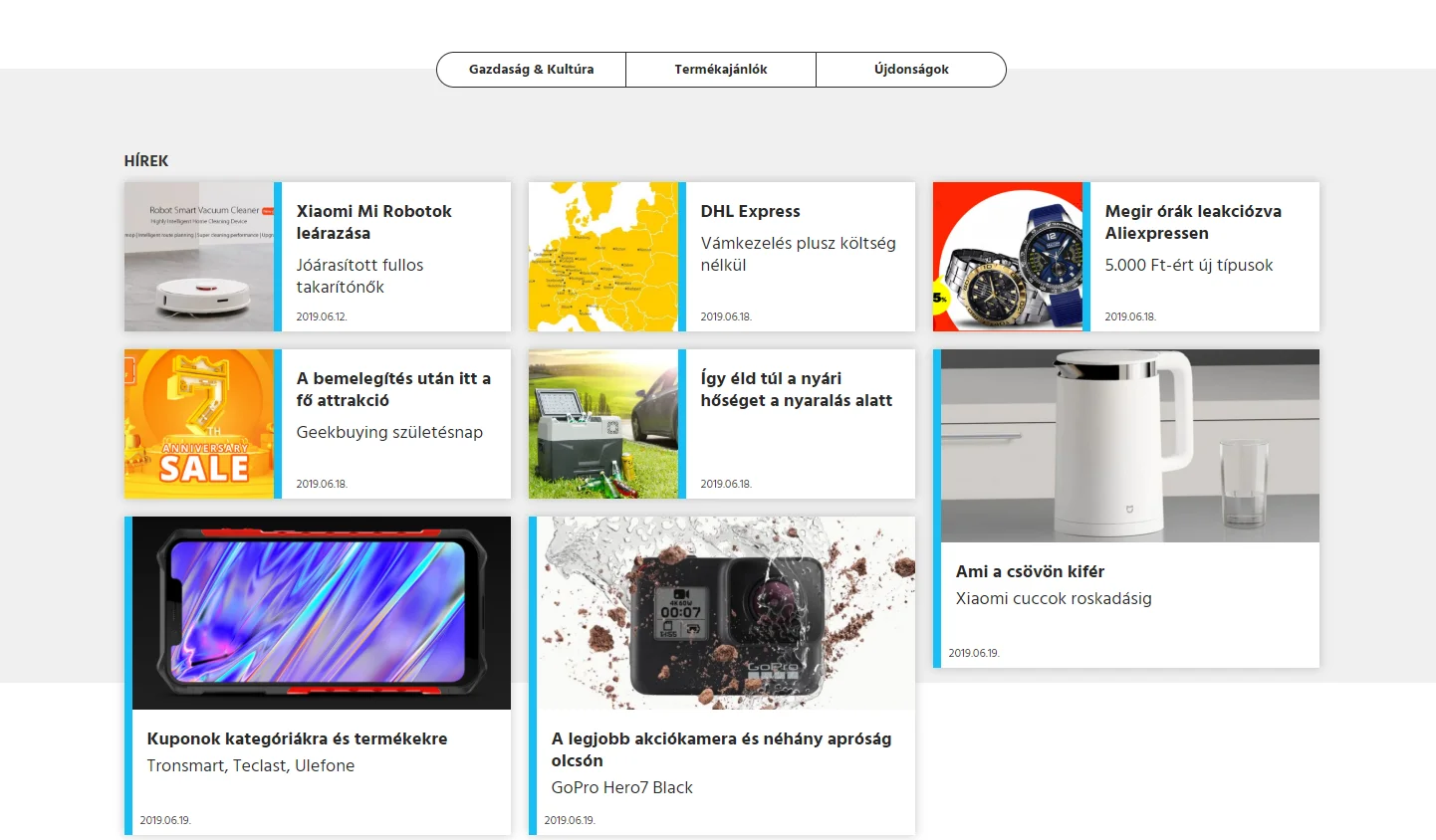
Task: Open the DHL Express article title
Action: (750, 211)
